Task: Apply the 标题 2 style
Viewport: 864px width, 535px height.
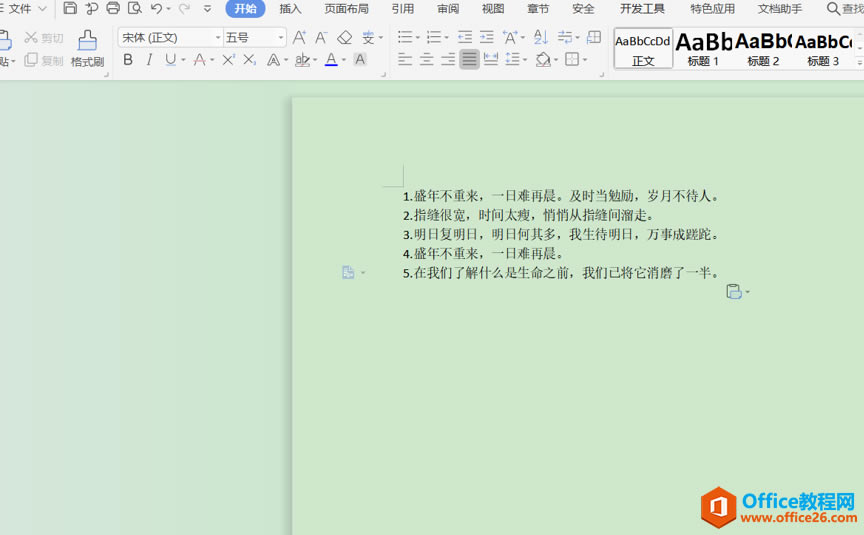Action: pos(763,48)
